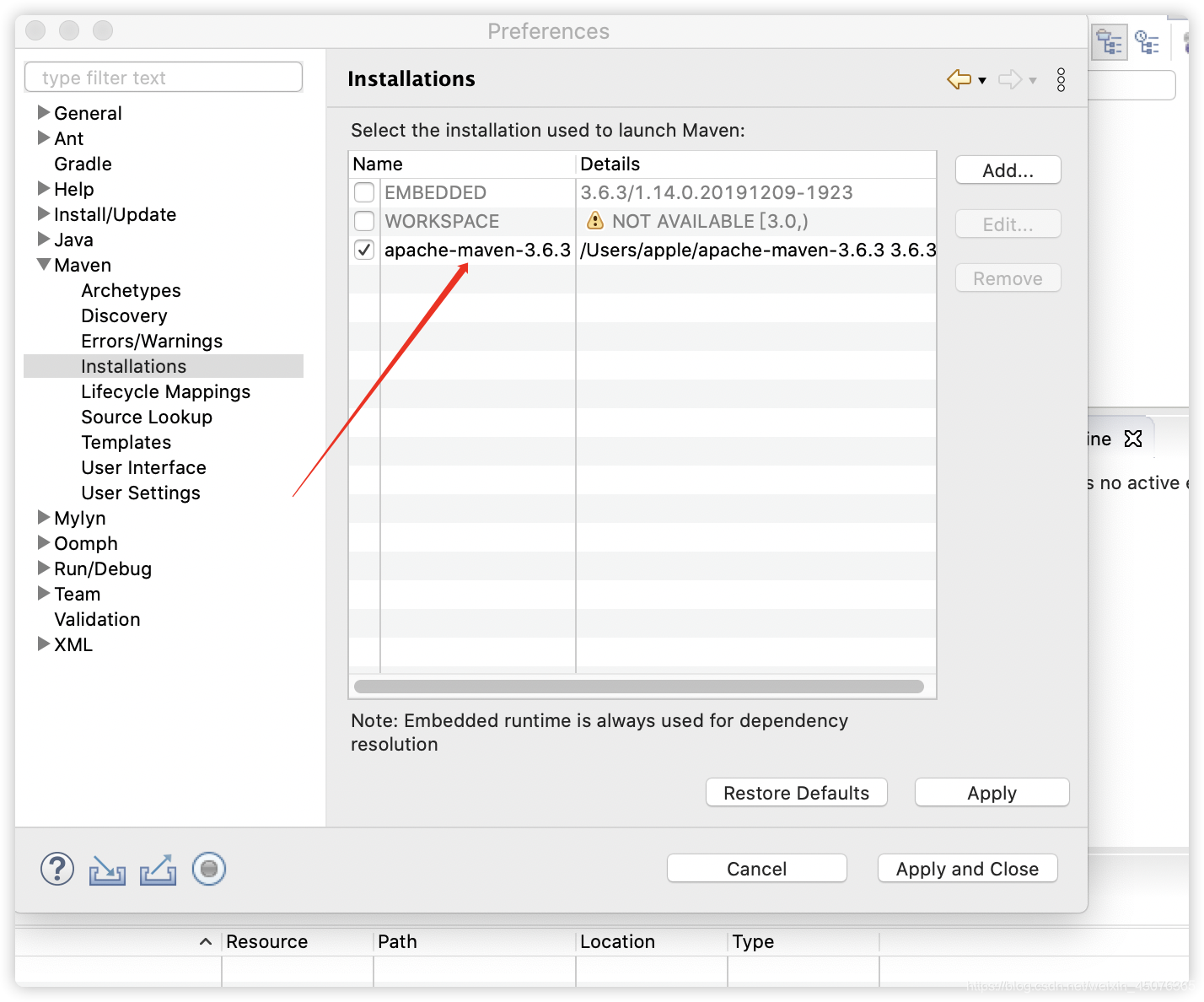The width and height of the screenshot is (1204, 1002).
Task: Click Apply and Close button
Action: 967,869
